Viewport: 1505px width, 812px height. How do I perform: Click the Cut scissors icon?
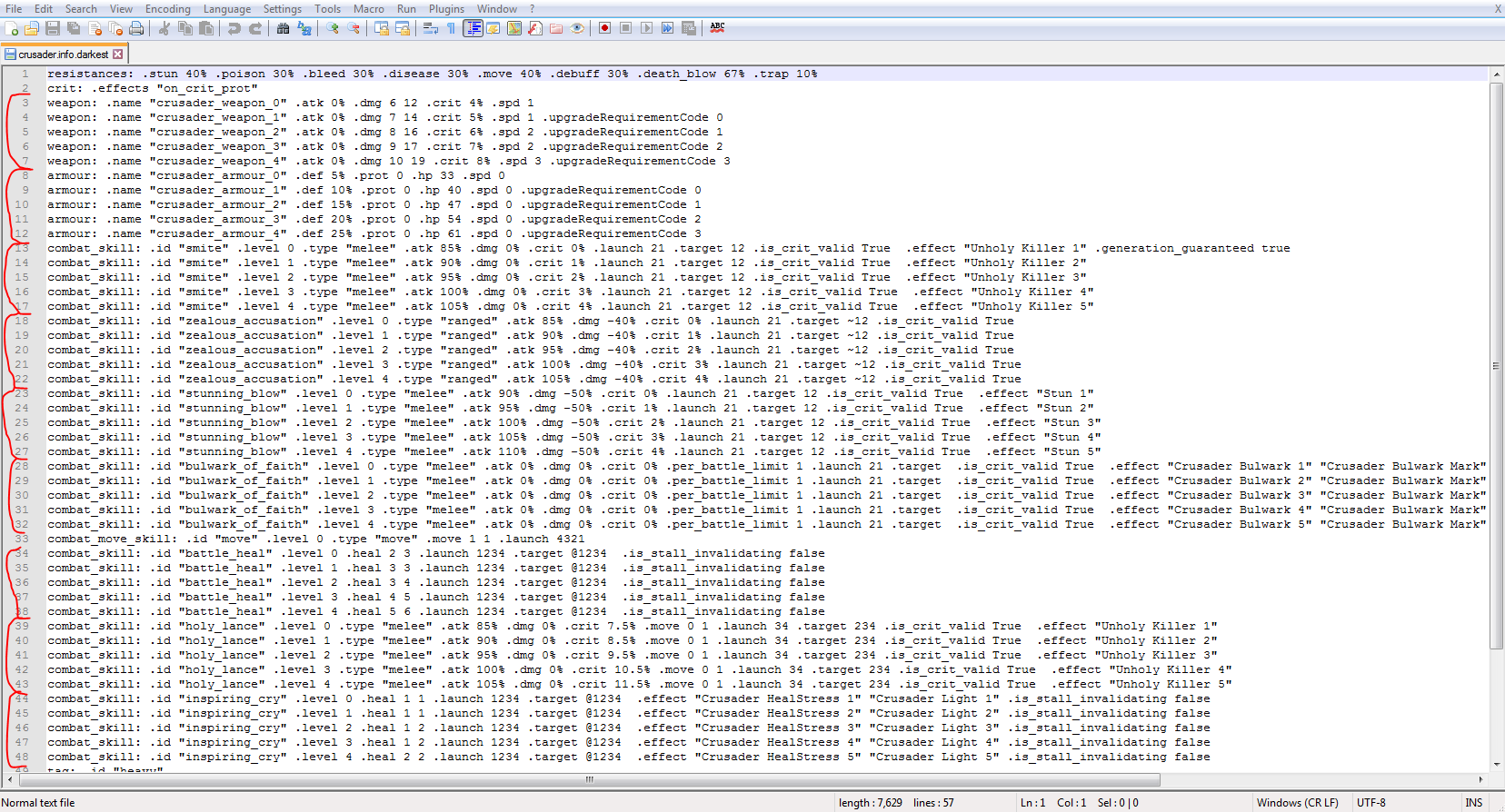tap(164, 28)
